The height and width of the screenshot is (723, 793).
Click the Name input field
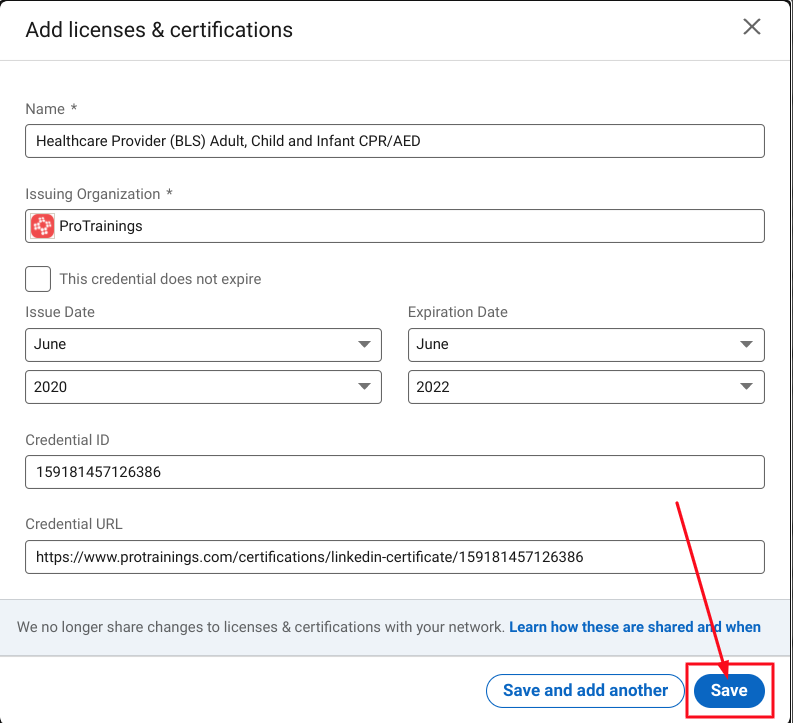pos(395,141)
